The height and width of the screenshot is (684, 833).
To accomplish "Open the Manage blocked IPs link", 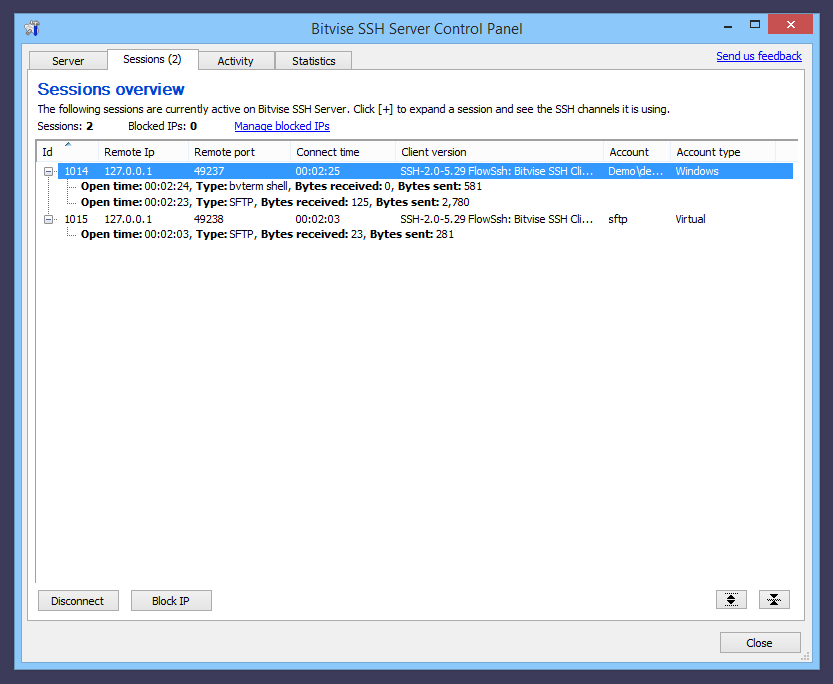I will (x=281, y=127).
